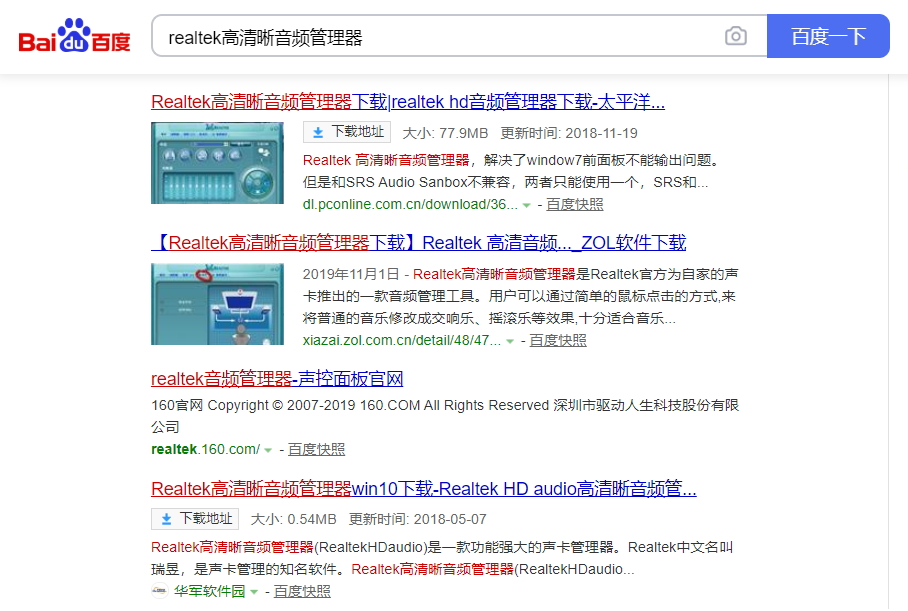Click download arrow icon beside 77.9MB result
The image size is (908, 611).
tap(318, 133)
